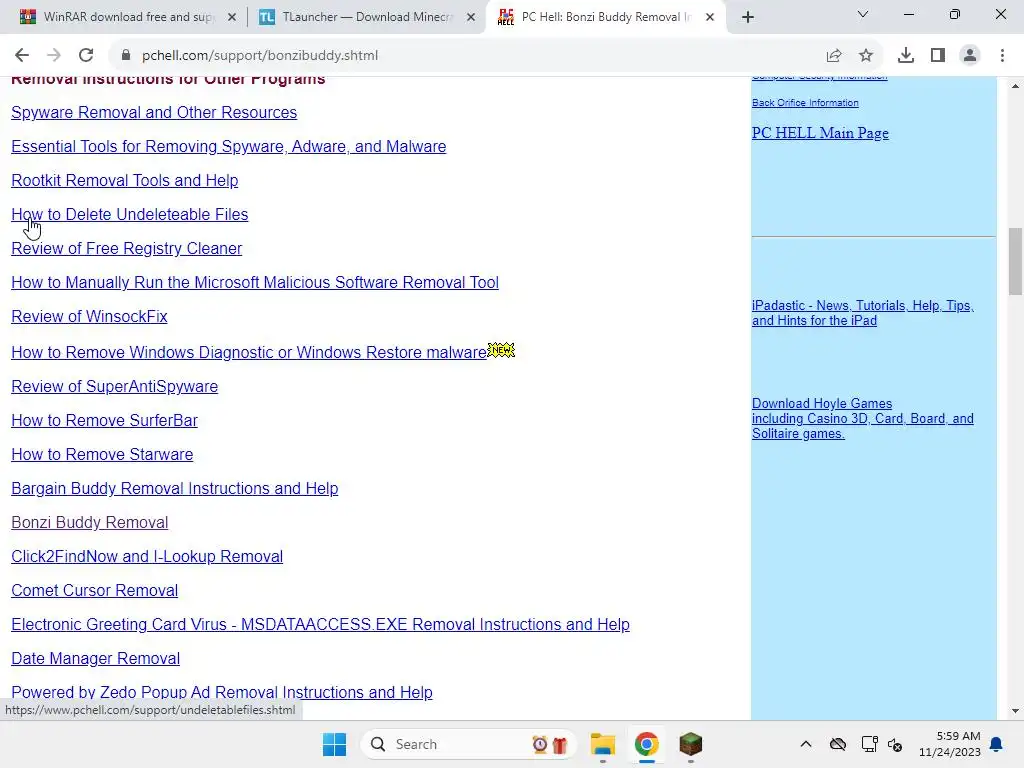Click the scrollbar down arrow
Screen dimensions: 1024x768
point(1015,711)
